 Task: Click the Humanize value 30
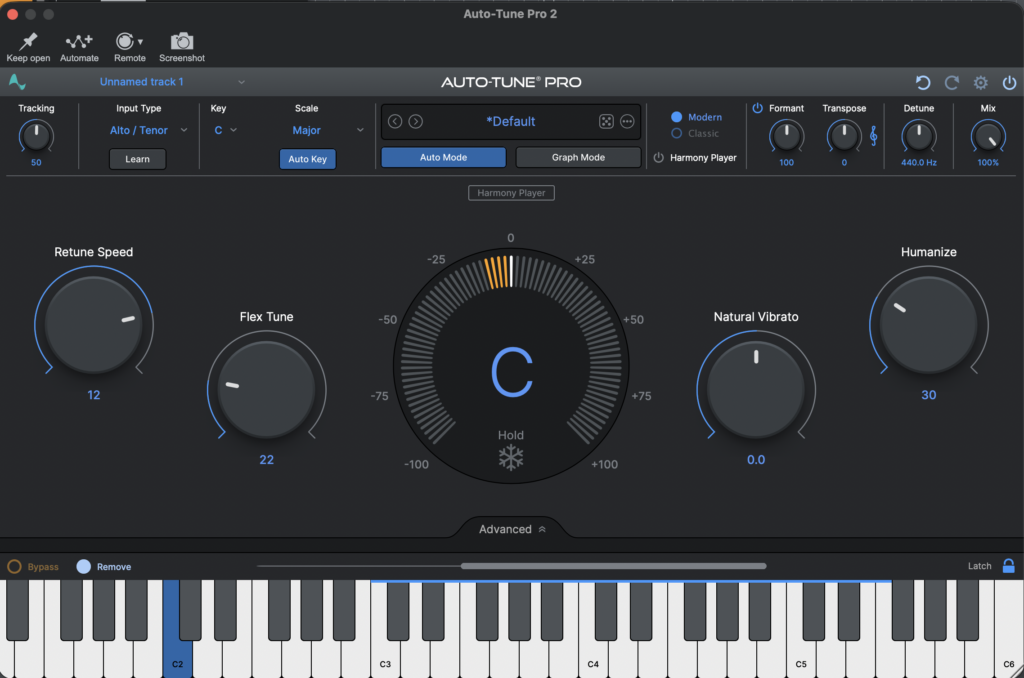click(x=929, y=395)
